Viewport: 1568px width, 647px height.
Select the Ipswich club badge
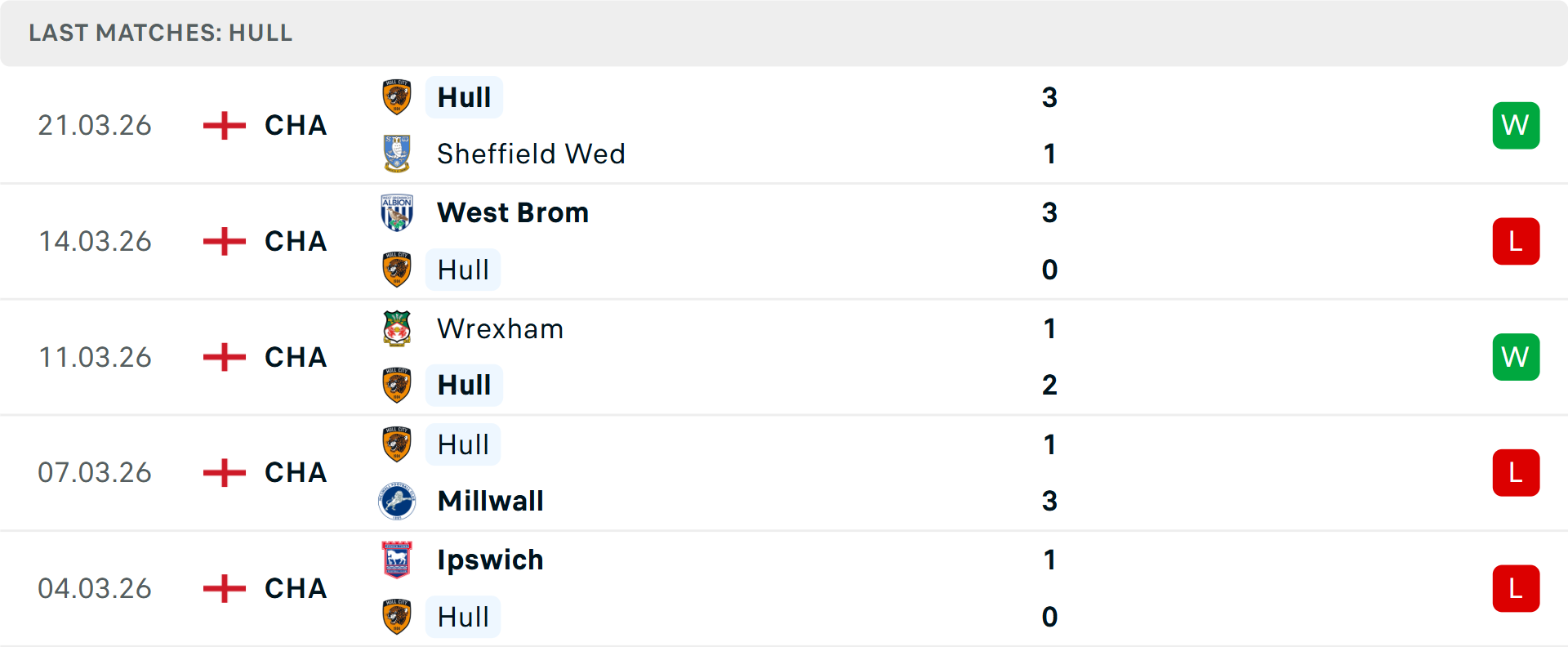pos(397,560)
